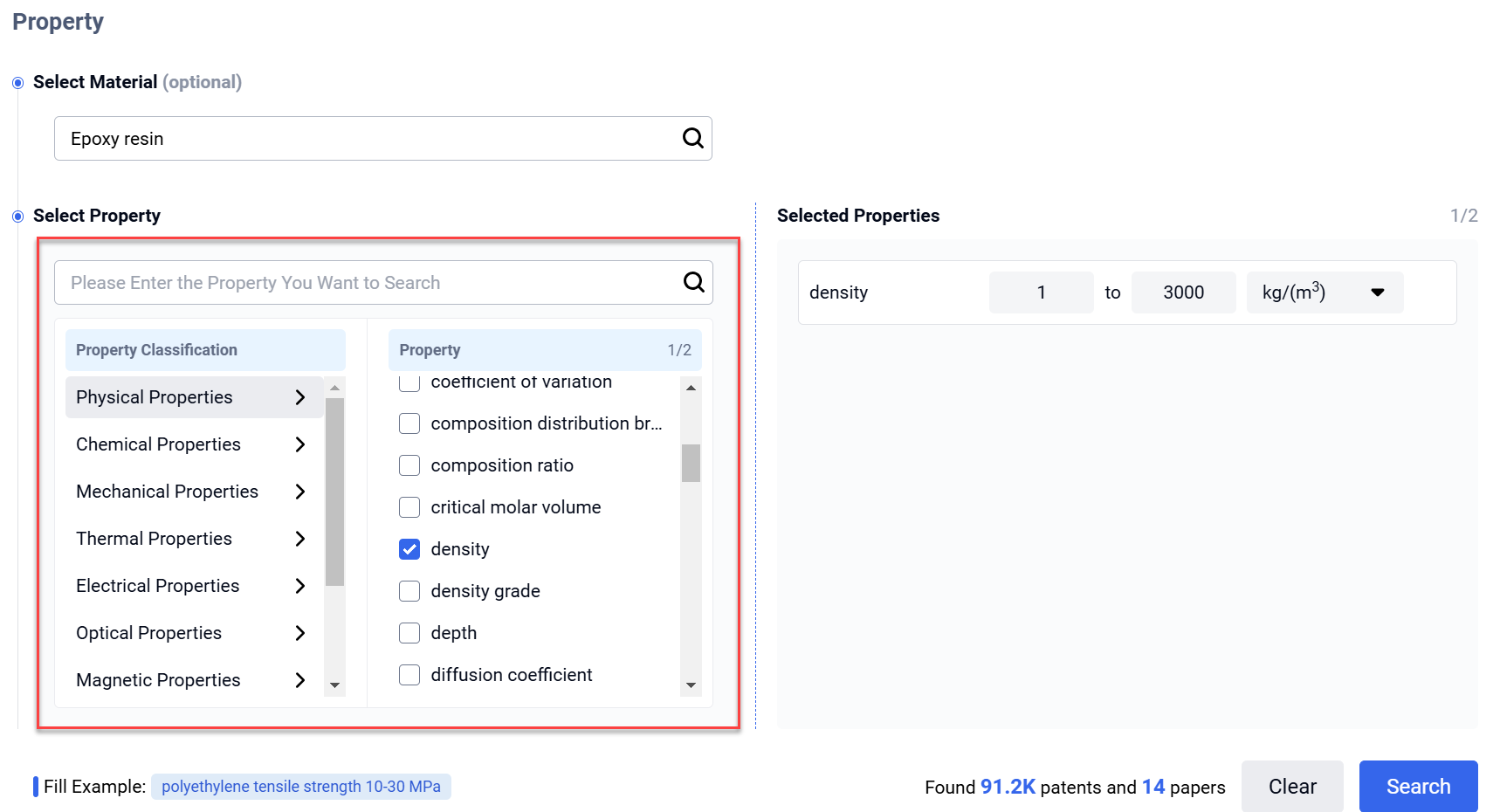Expand the Thermal Properties category

pyautogui.click(x=300, y=539)
